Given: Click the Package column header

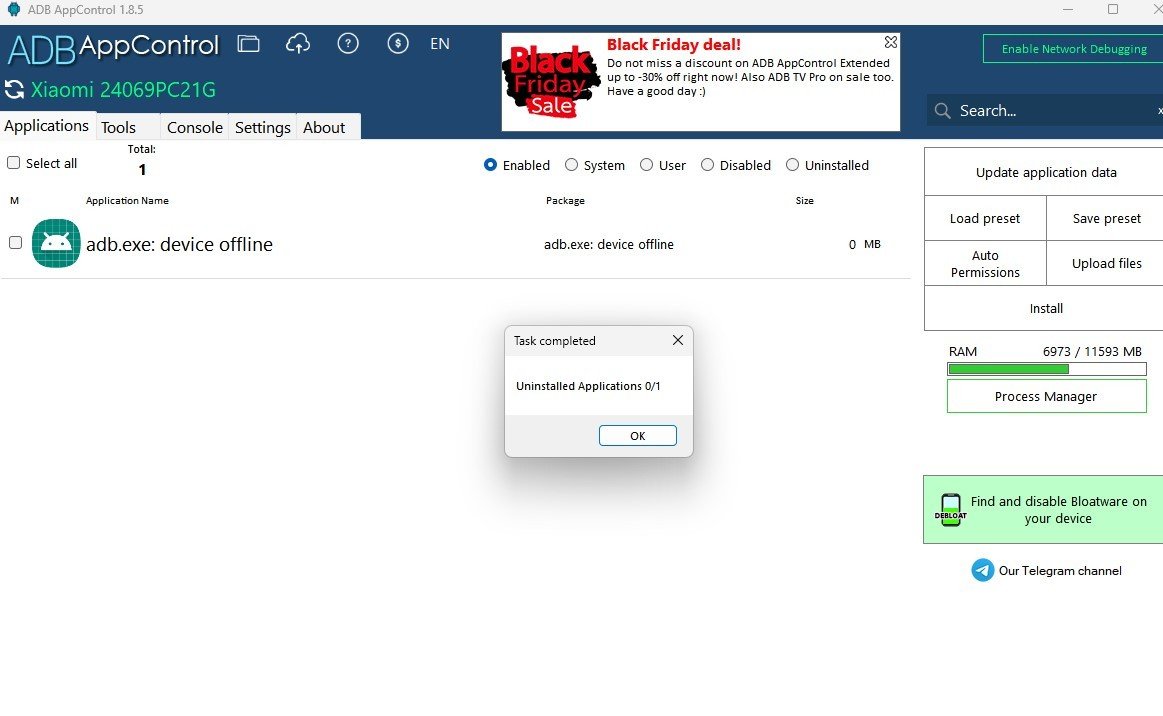Looking at the screenshot, I should tap(565, 200).
